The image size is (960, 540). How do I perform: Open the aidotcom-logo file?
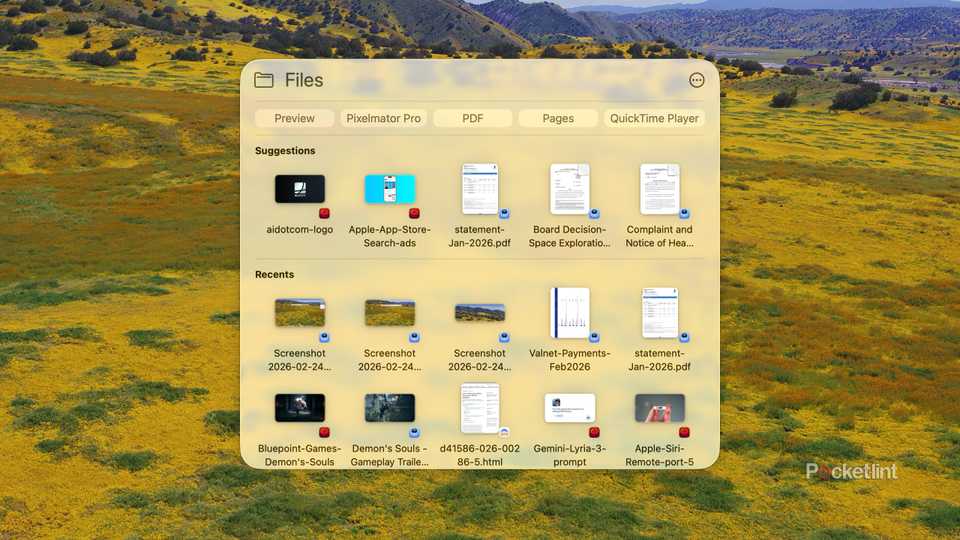299,189
